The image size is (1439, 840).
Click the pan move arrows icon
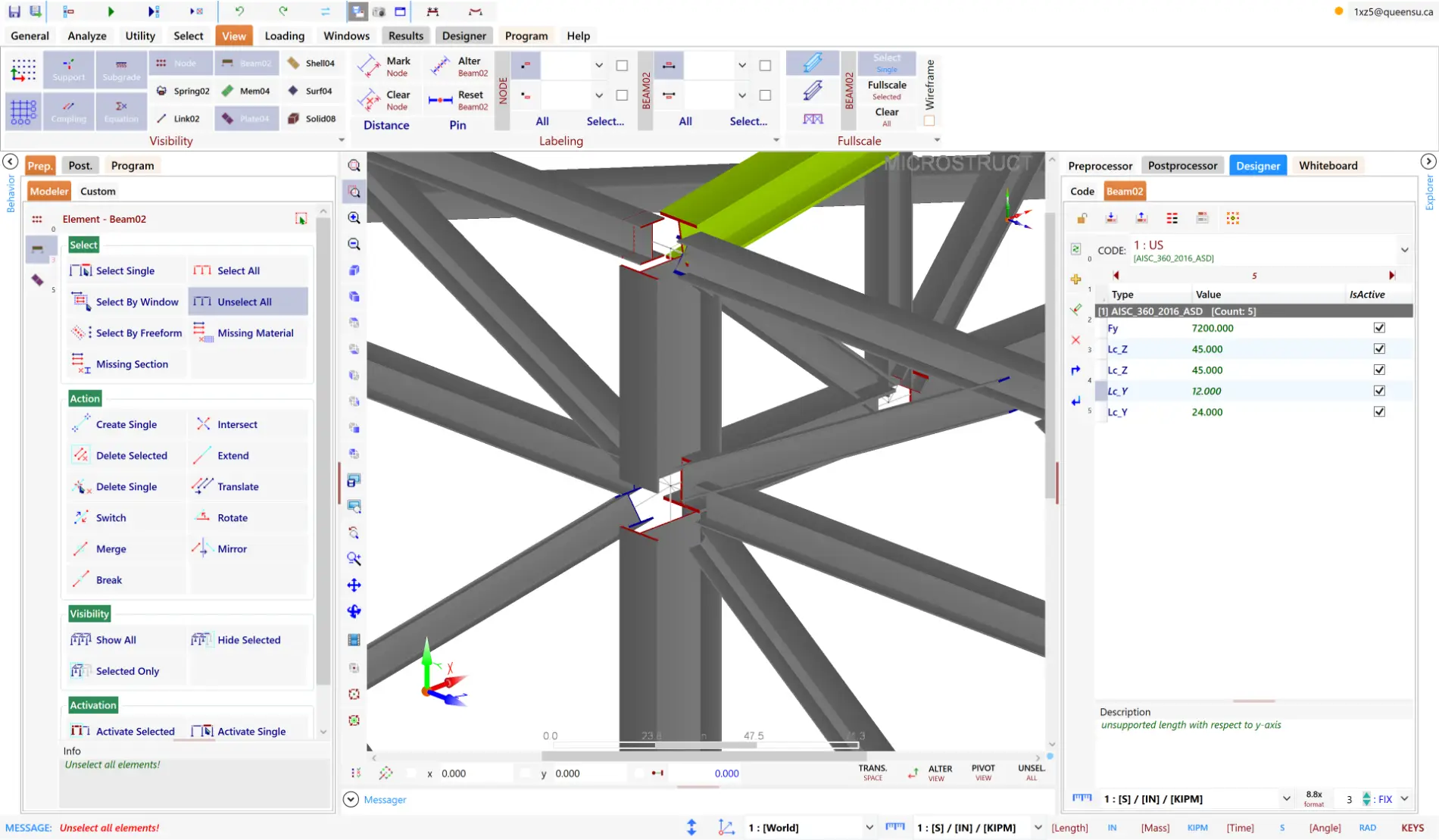(x=354, y=585)
